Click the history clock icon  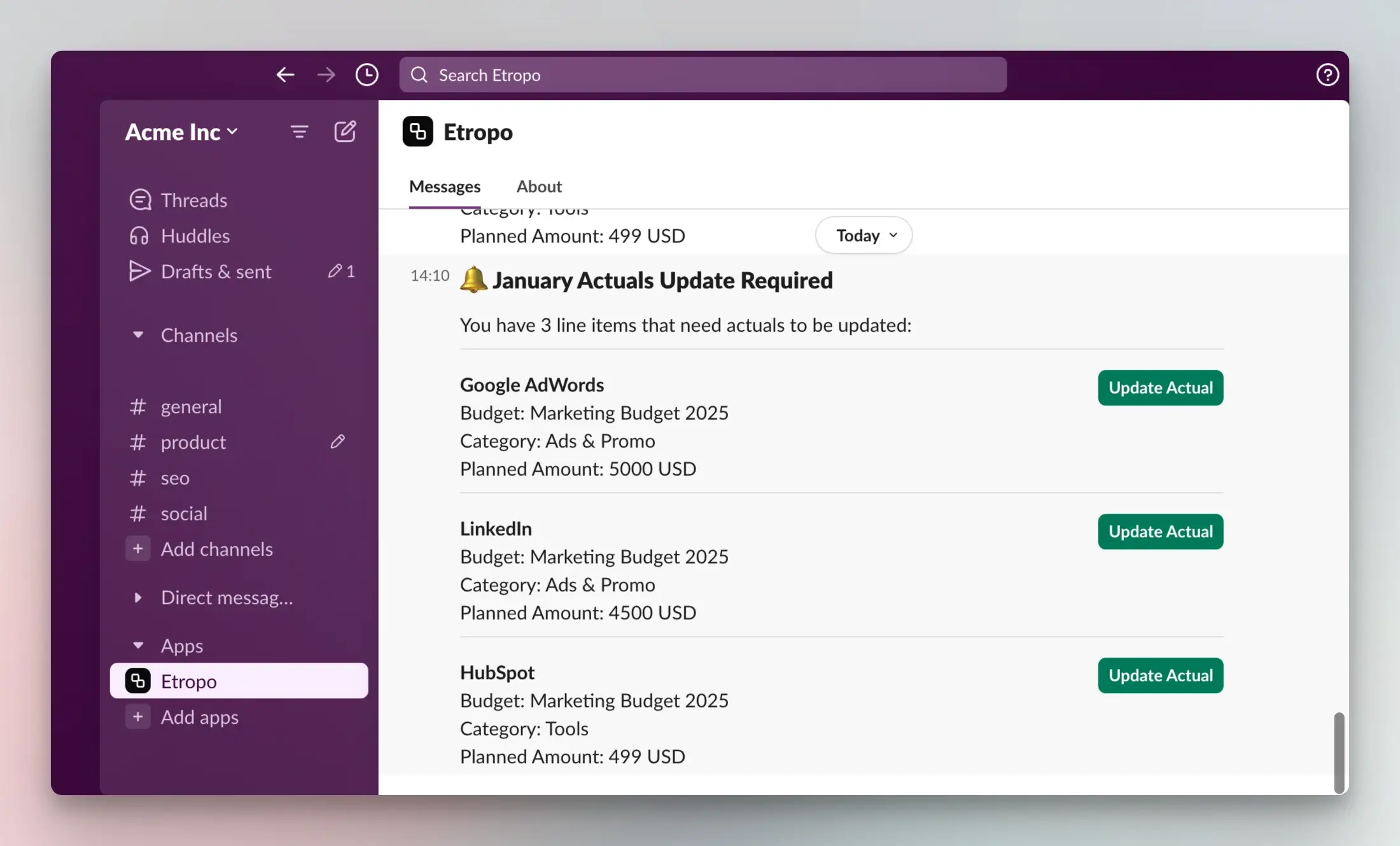click(367, 74)
